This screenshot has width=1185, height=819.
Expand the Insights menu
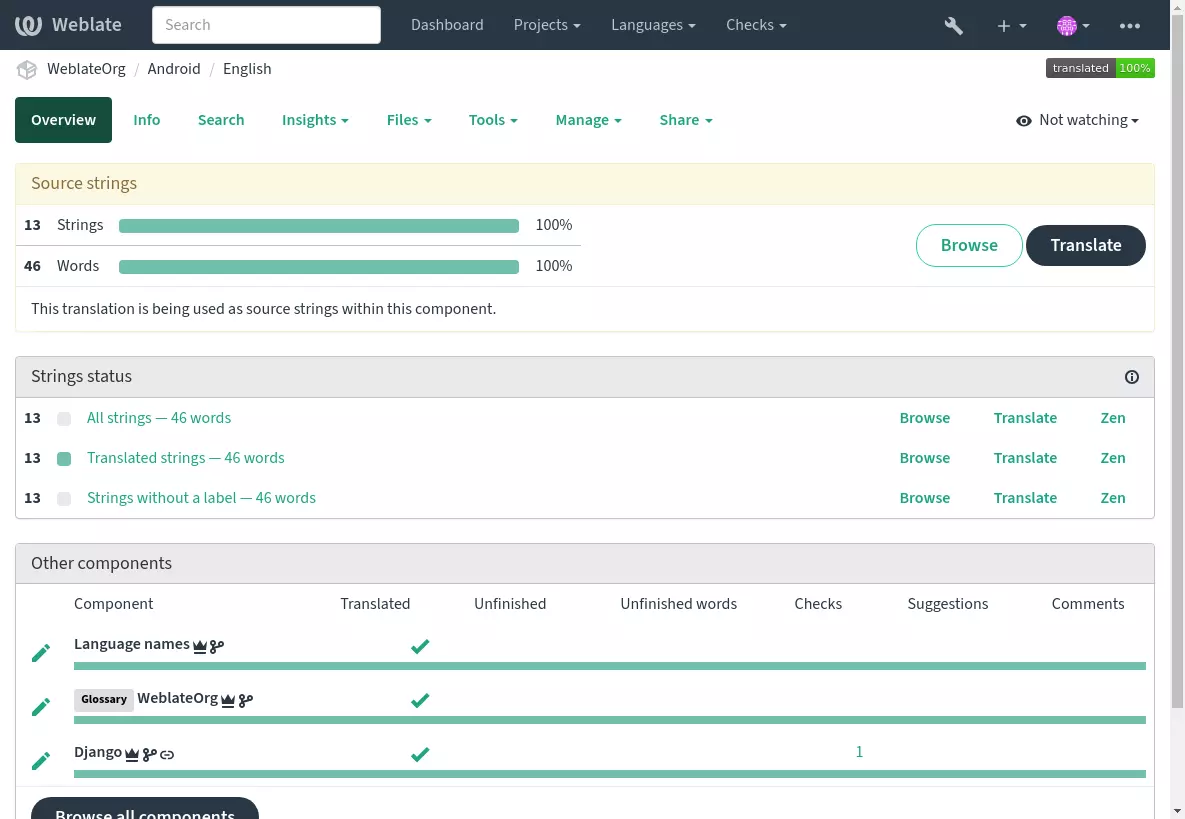coord(315,120)
